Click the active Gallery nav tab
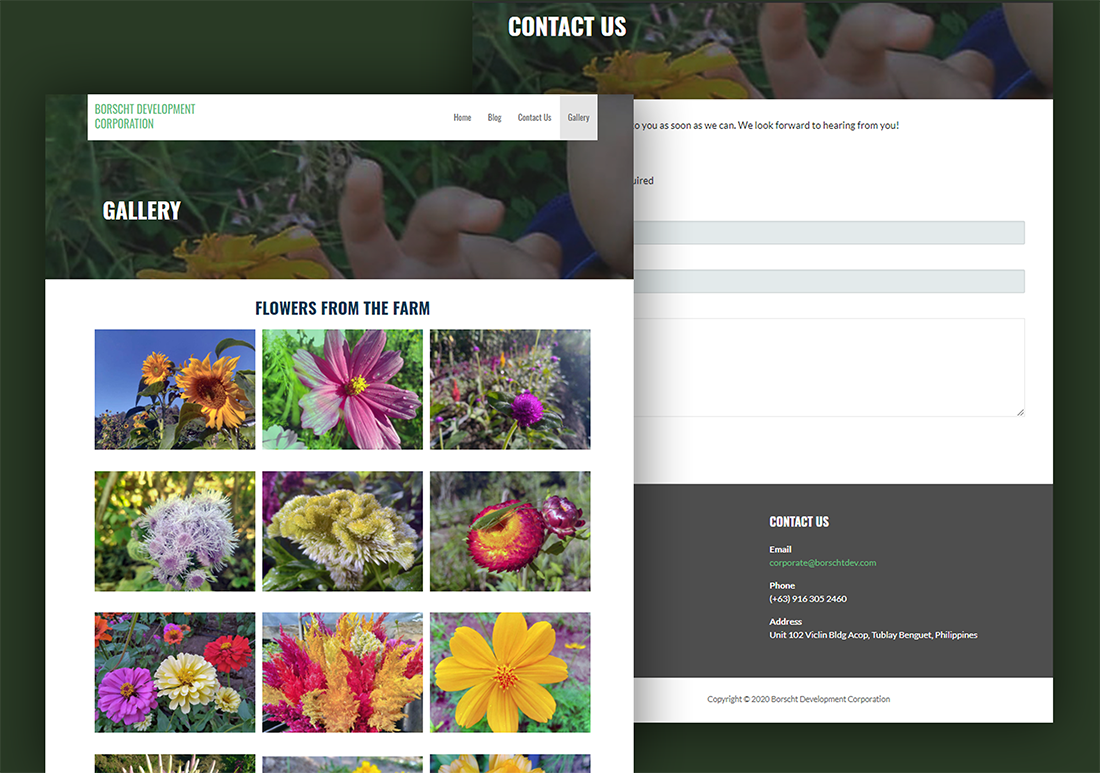 [578, 117]
